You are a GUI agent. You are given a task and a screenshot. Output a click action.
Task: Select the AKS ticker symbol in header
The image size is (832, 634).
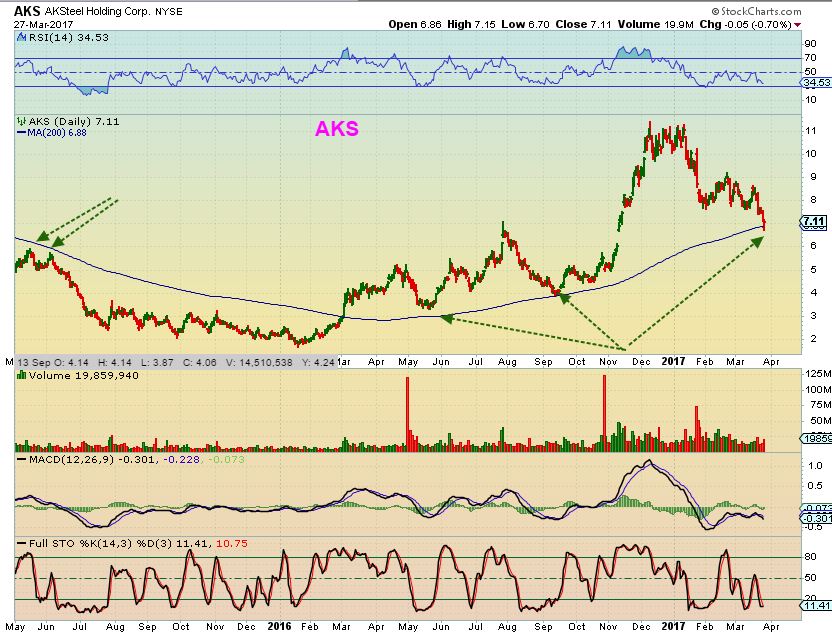[x=27, y=11]
